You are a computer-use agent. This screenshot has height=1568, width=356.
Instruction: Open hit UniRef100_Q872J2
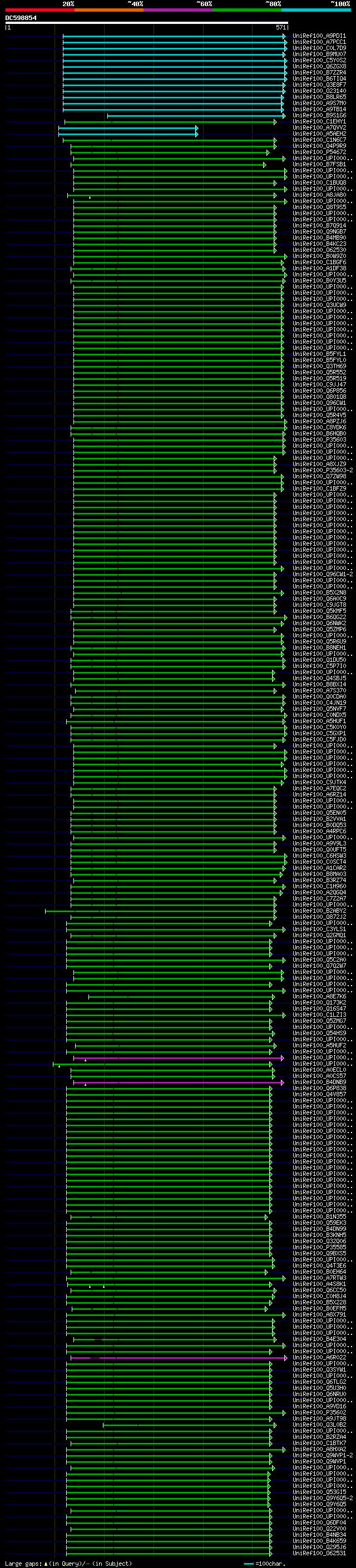click(x=319, y=917)
